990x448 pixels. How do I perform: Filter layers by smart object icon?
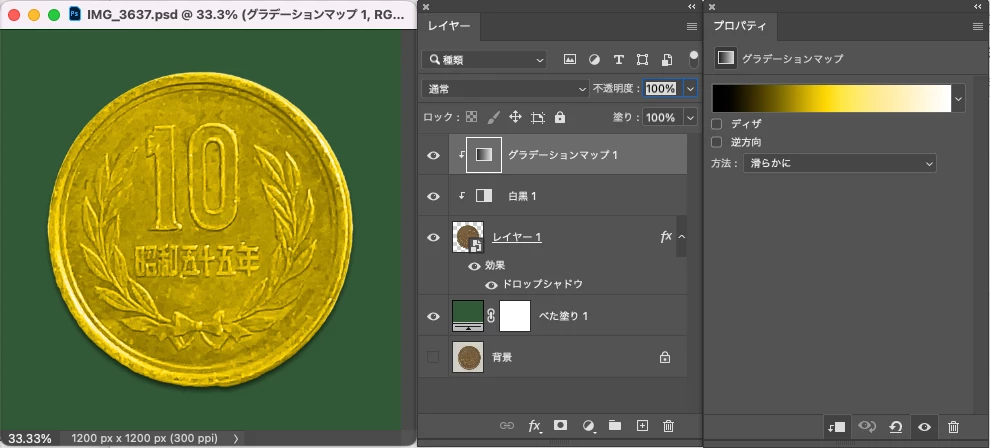tap(667, 59)
